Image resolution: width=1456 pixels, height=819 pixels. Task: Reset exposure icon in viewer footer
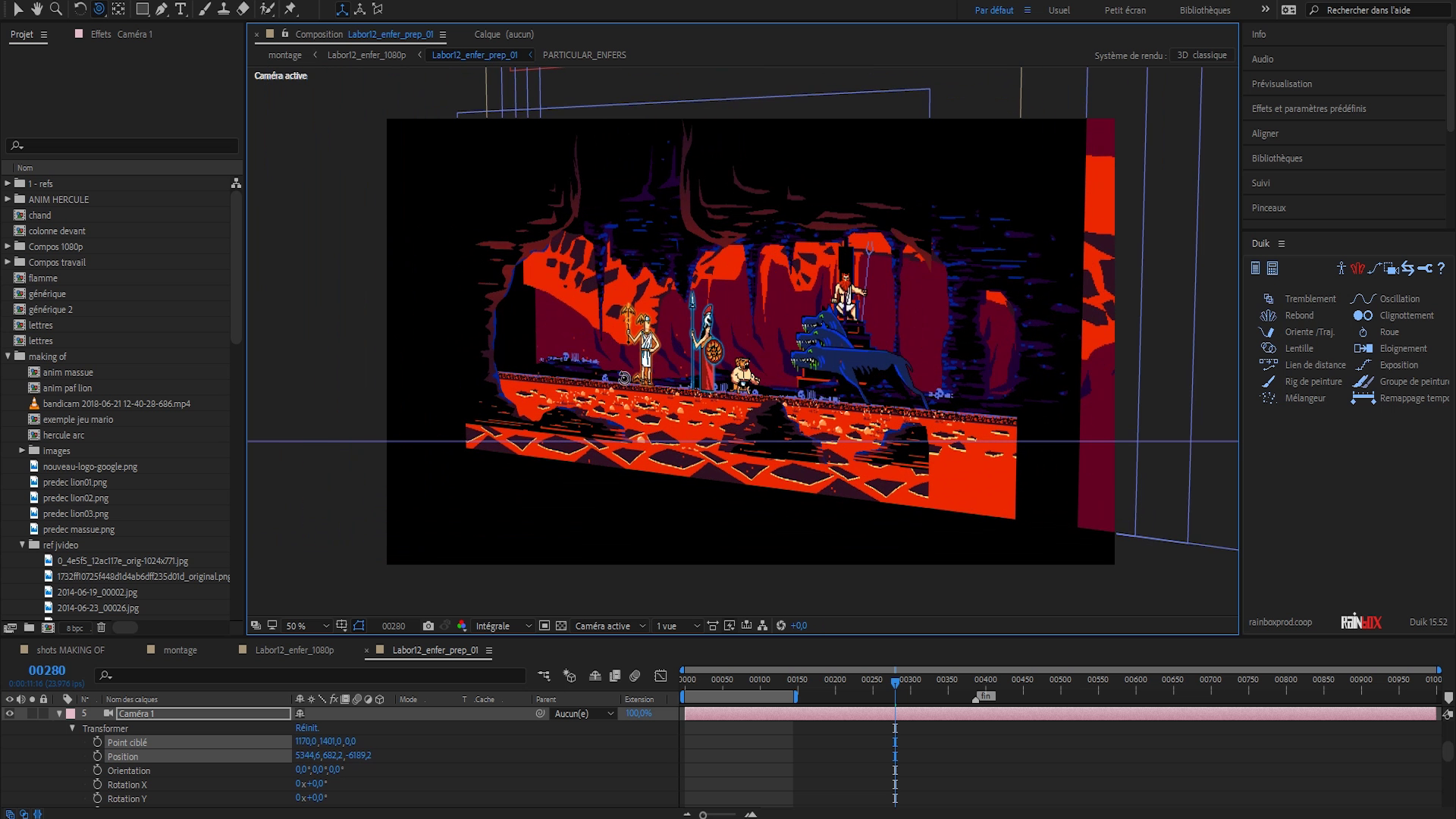tap(781, 626)
